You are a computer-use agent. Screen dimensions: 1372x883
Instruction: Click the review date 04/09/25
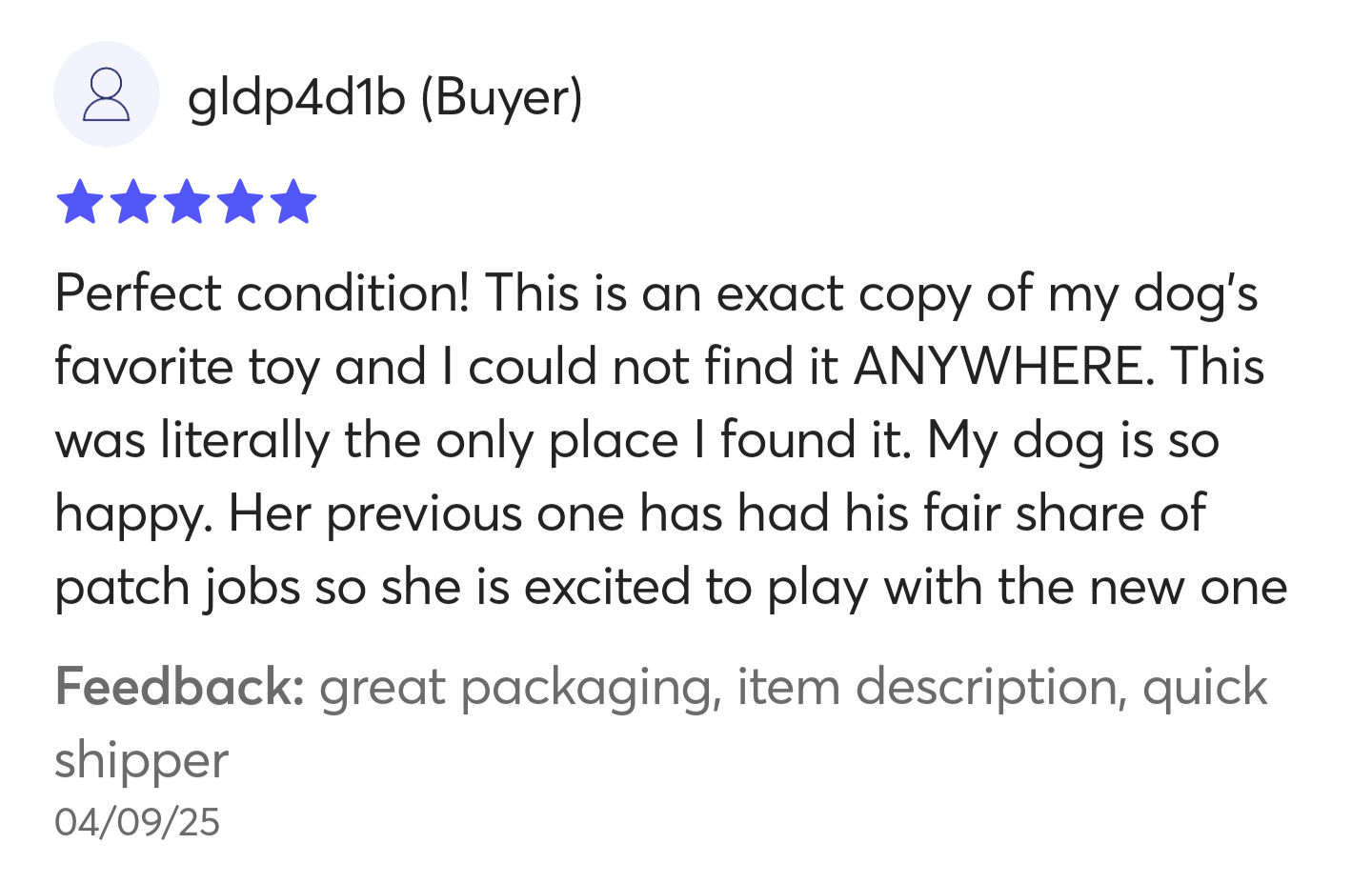click(137, 822)
